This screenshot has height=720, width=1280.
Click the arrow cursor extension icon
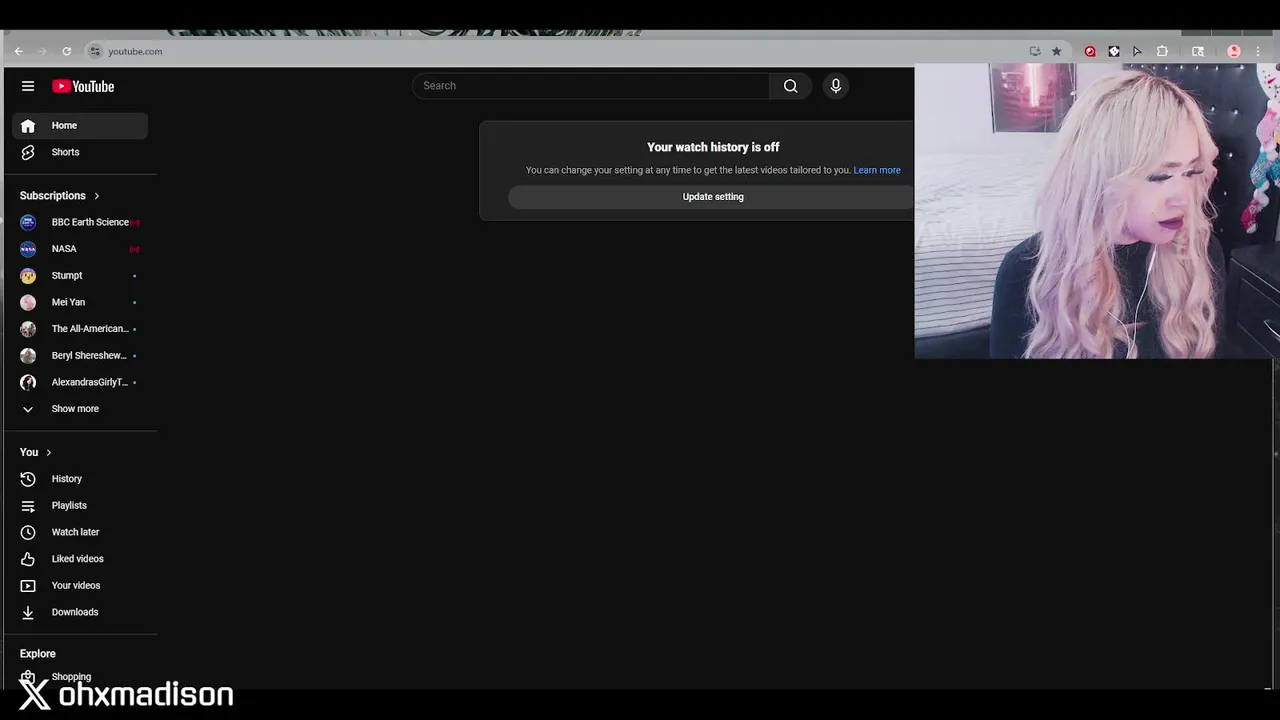click(1137, 51)
